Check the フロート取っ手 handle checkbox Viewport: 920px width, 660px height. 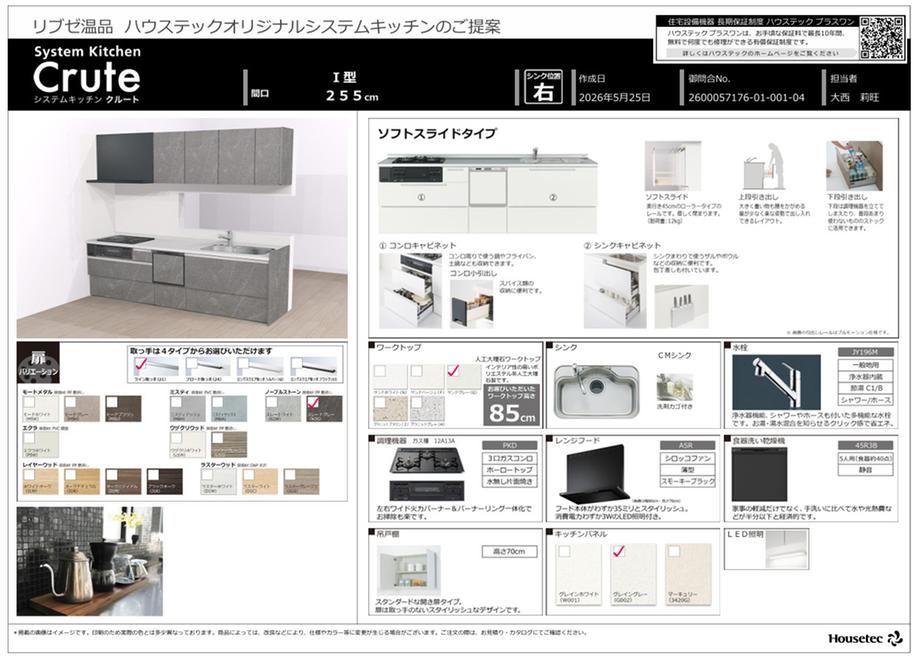pyautogui.click(x=191, y=364)
